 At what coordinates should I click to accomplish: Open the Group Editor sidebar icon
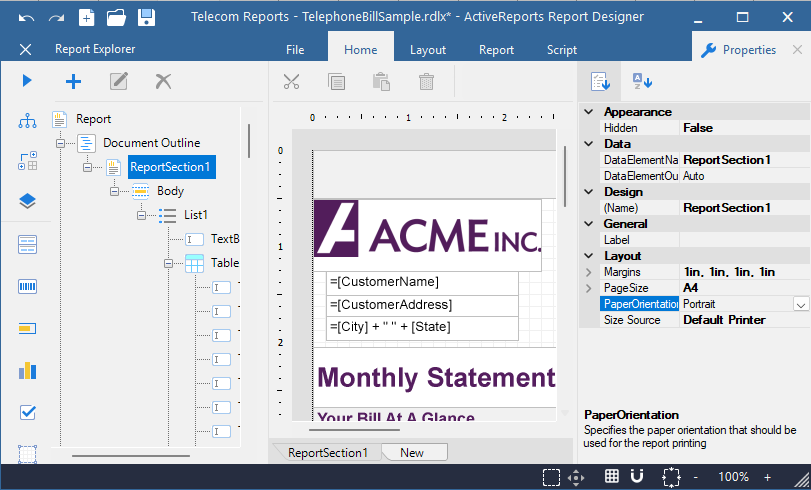point(27,161)
